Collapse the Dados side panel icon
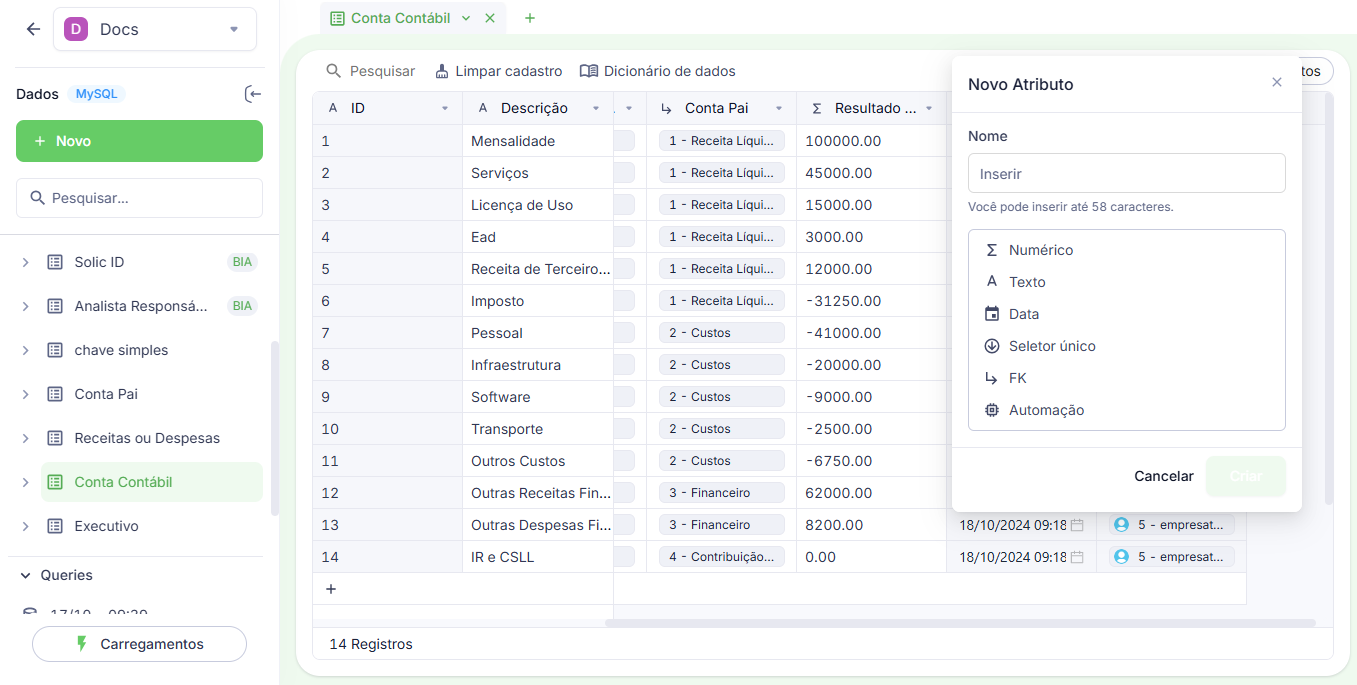Viewport: 1357px width, 685px height. point(253,94)
